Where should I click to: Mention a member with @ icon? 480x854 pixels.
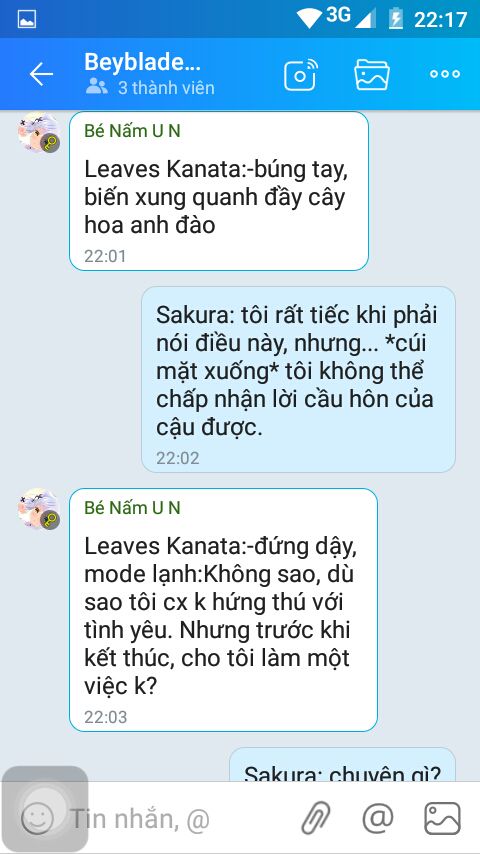click(x=378, y=818)
